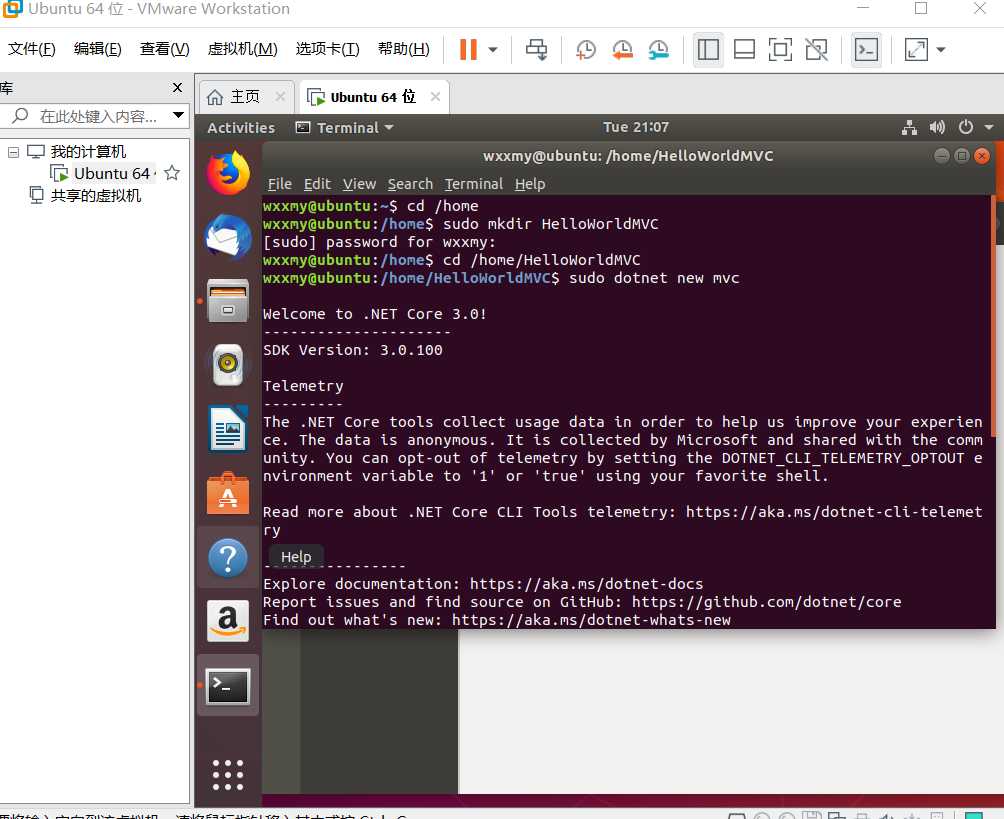This screenshot has height=819, width=1004.
Task: Open Ubuntu Software from the dock
Action: 228,493
